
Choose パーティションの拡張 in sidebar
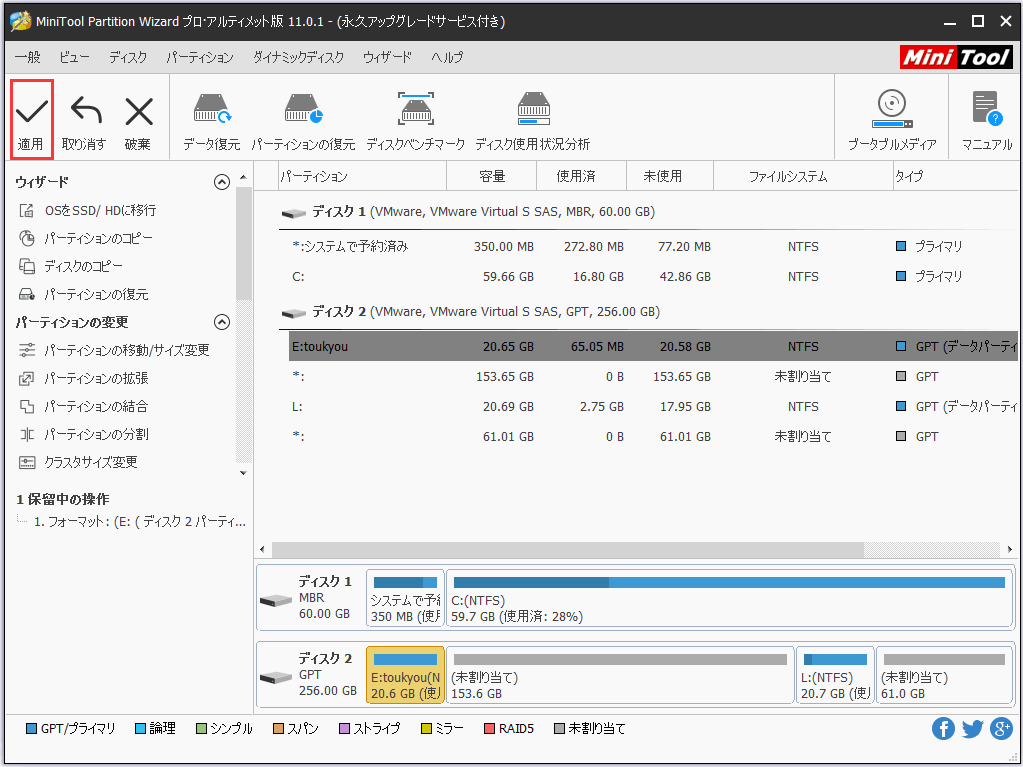pyautogui.click(x=84, y=379)
